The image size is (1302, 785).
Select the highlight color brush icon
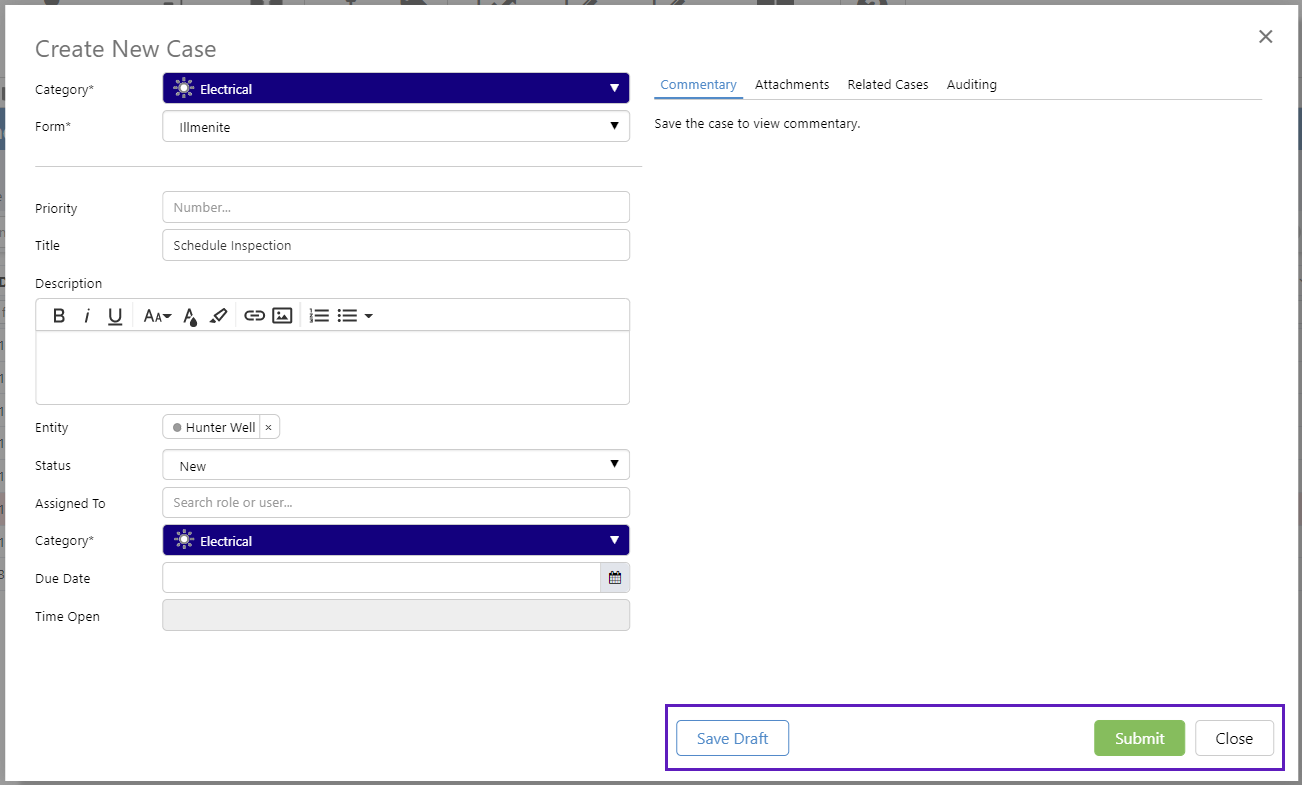click(x=219, y=316)
